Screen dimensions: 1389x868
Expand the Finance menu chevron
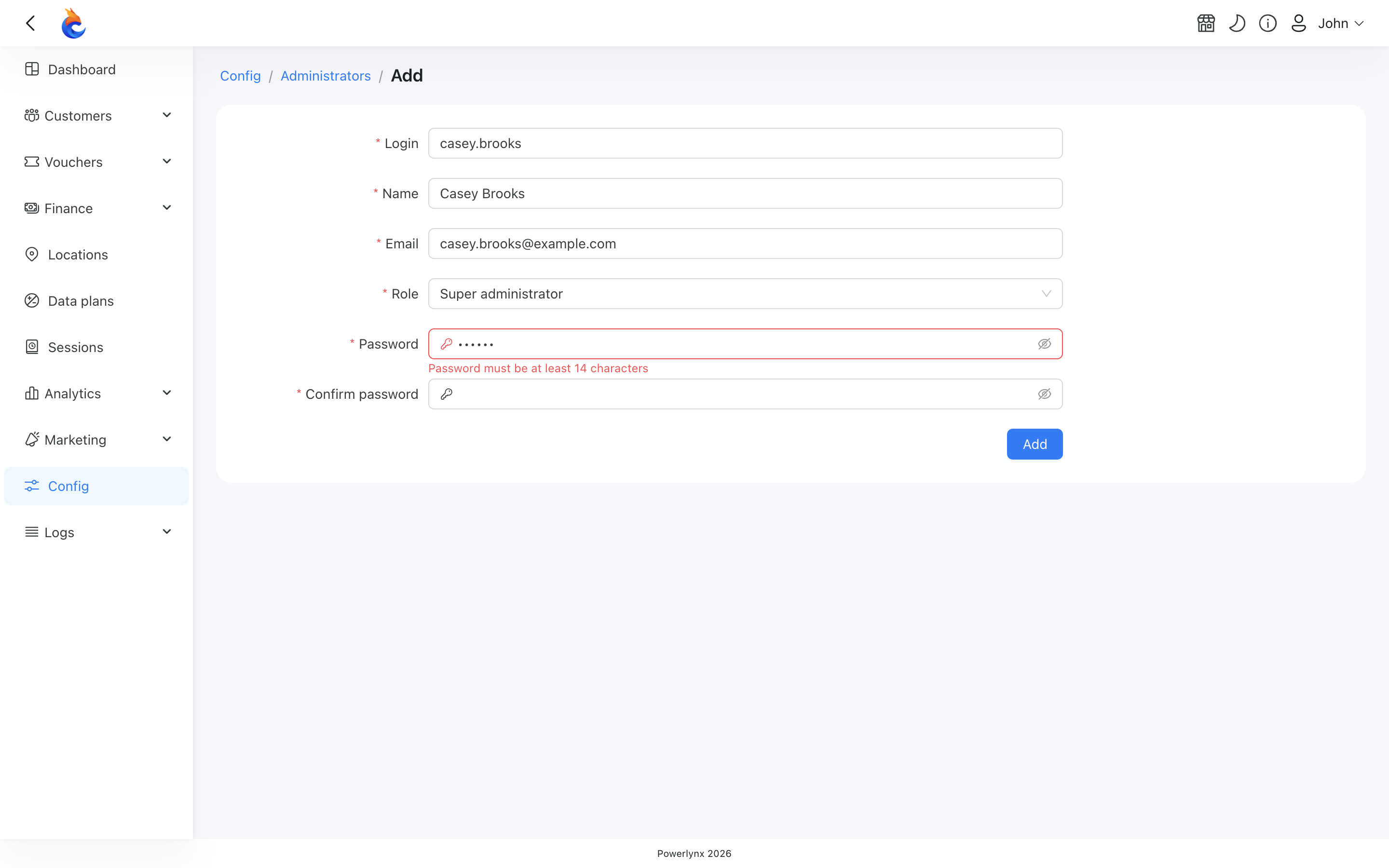coord(167,208)
